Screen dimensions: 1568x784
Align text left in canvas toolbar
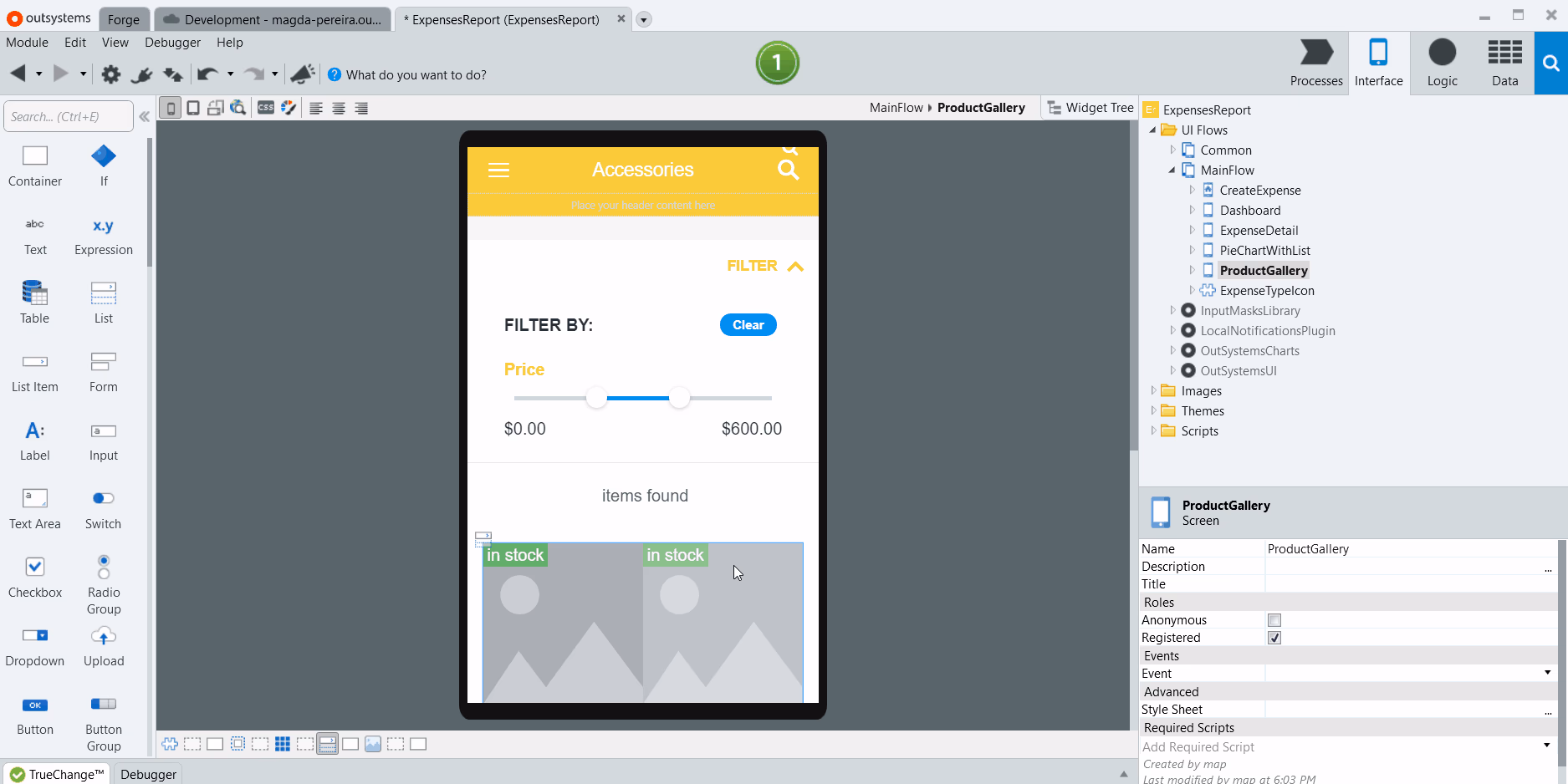pyautogui.click(x=316, y=108)
